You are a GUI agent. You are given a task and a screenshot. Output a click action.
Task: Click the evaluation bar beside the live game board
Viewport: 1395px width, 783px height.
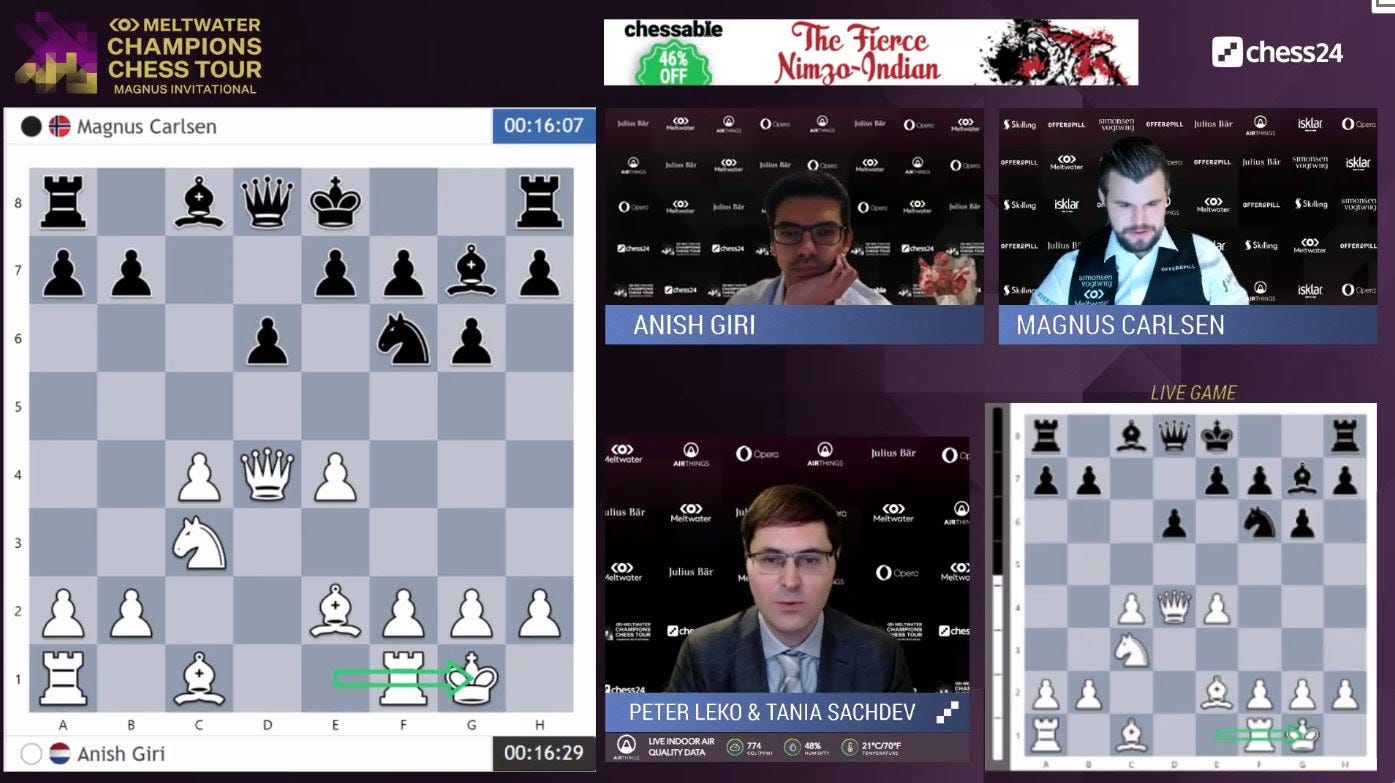[x=997, y=585]
